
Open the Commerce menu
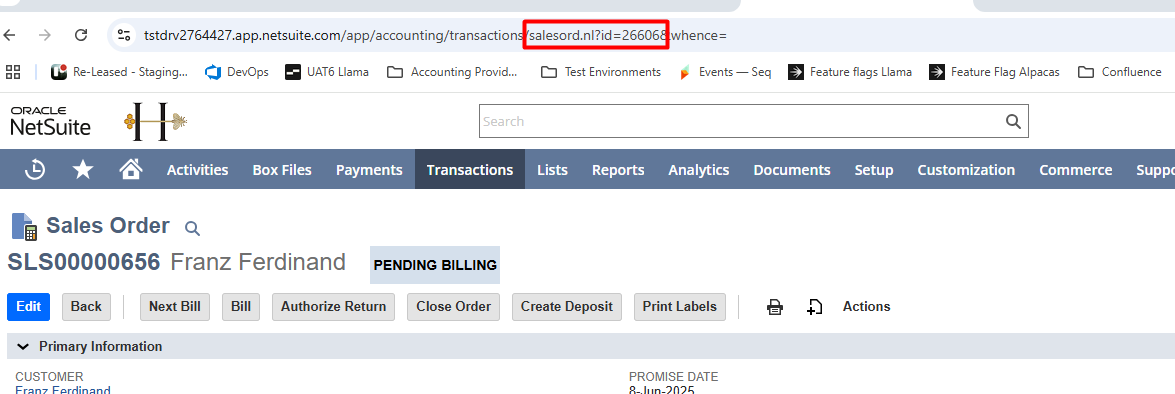coord(1075,170)
